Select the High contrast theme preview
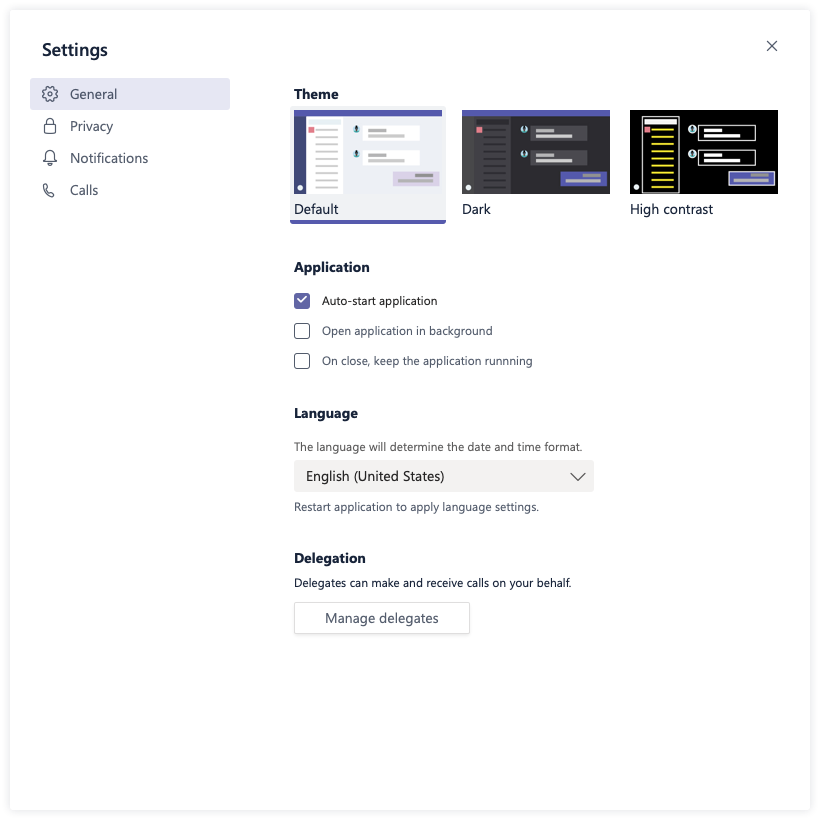The image size is (820, 820). (703, 151)
